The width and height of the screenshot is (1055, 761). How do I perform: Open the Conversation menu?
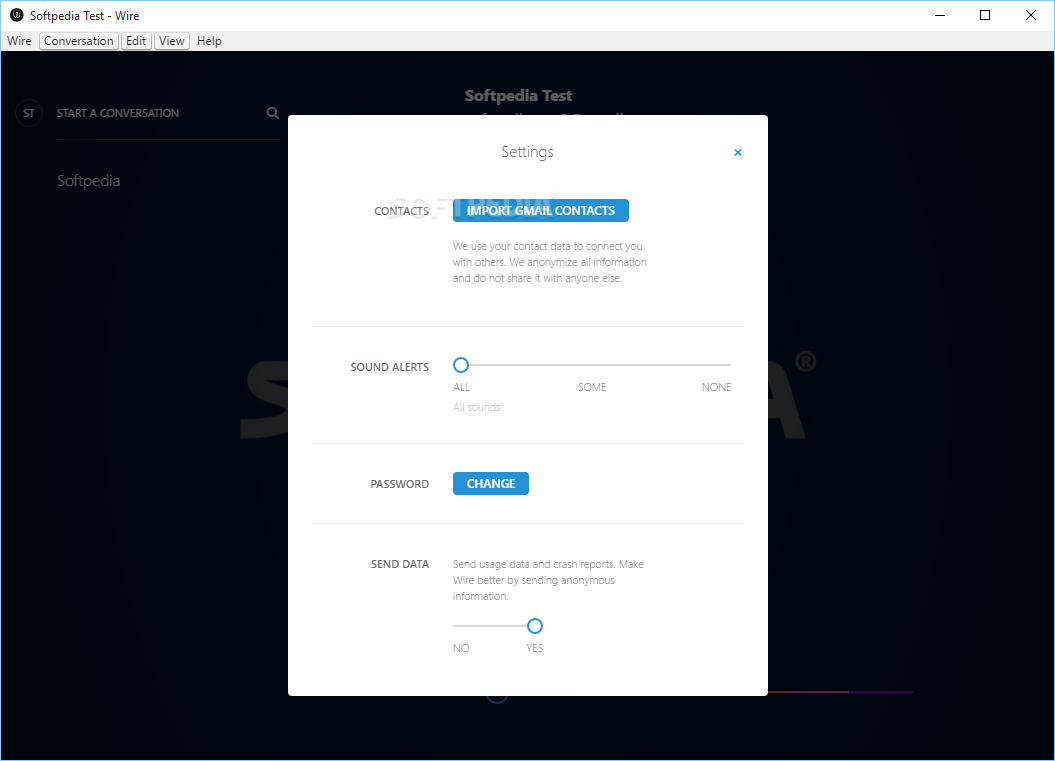click(x=79, y=41)
